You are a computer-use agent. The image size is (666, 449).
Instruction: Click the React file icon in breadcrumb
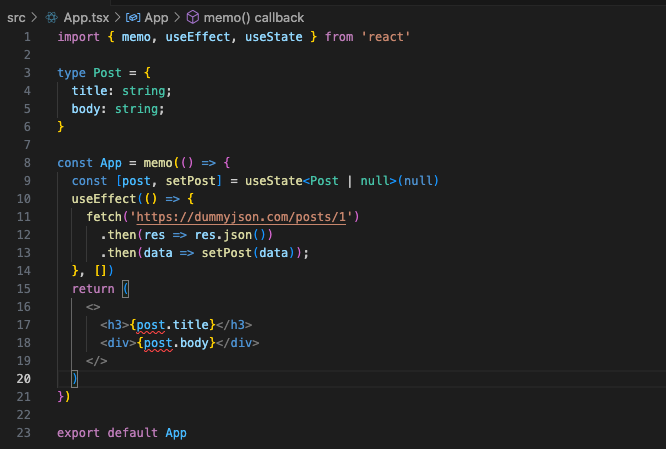tap(52, 18)
